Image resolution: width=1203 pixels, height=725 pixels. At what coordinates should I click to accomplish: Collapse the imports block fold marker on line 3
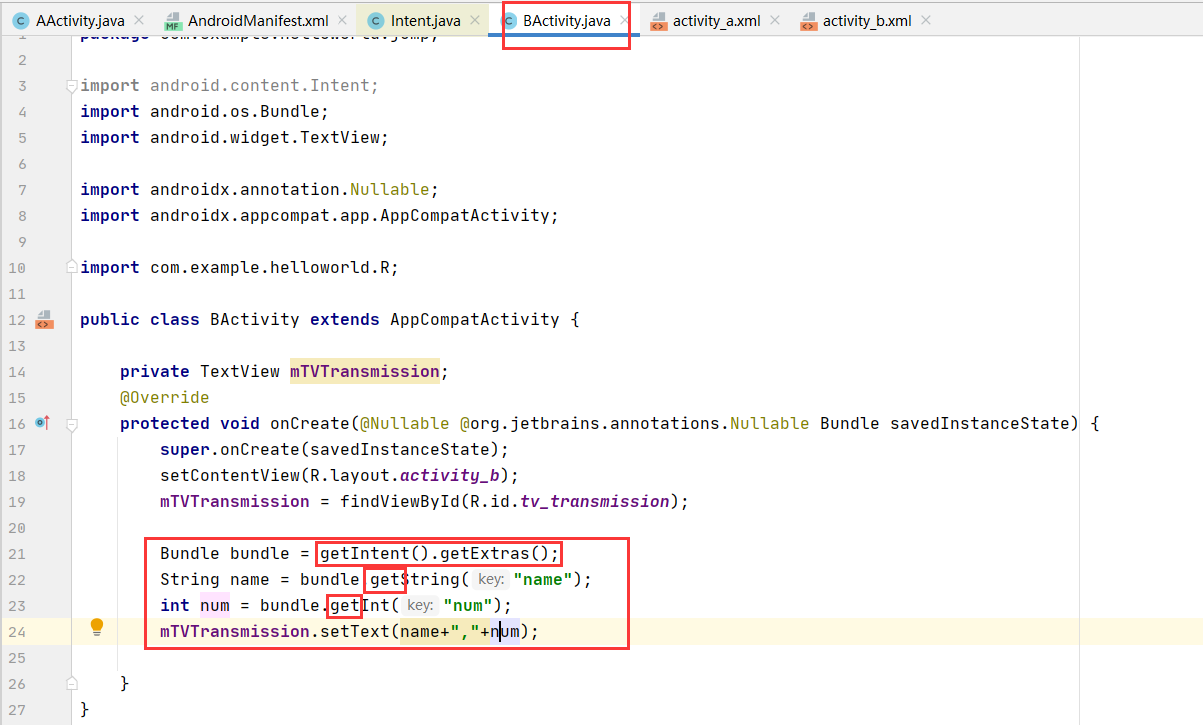coord(71,86)
